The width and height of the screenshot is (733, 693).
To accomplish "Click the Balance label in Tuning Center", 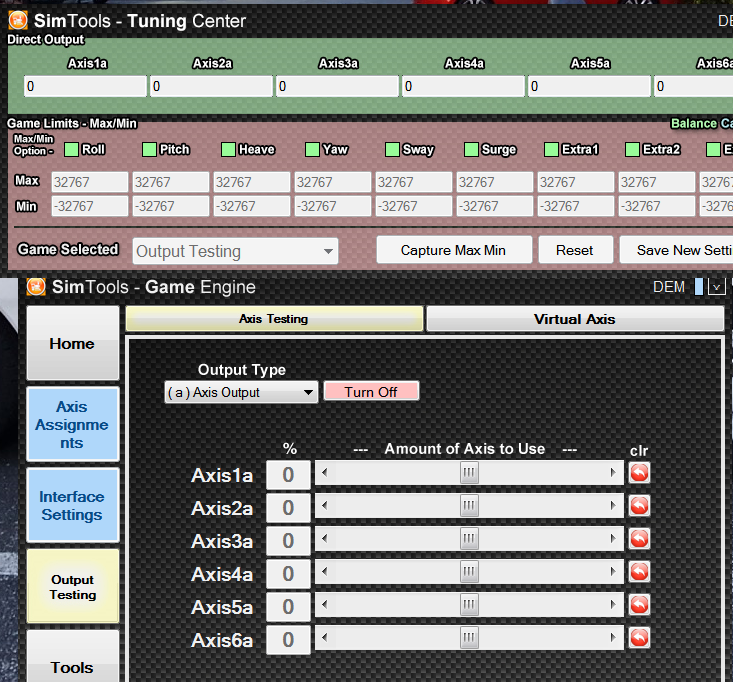I will [694, 123].
